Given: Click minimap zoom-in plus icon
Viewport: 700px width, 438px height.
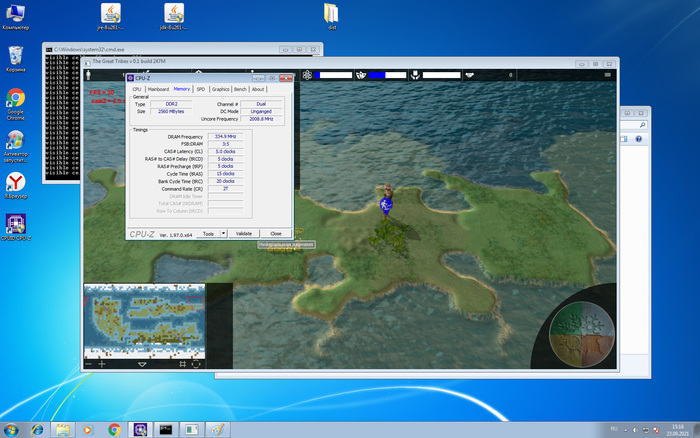Looking at the screenshot, I should 101,364.
